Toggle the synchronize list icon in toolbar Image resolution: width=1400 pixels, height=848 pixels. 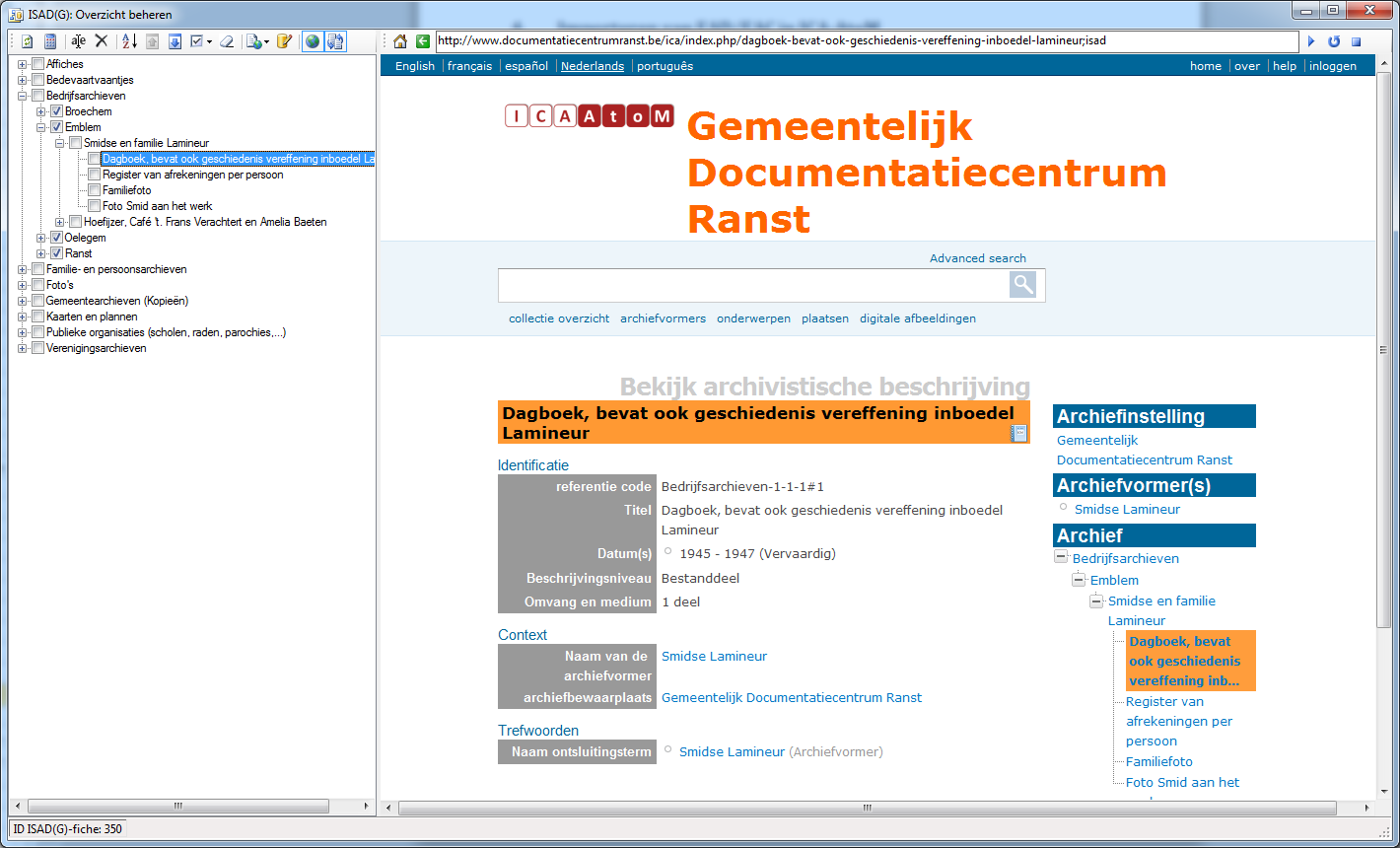click(335, 41)
